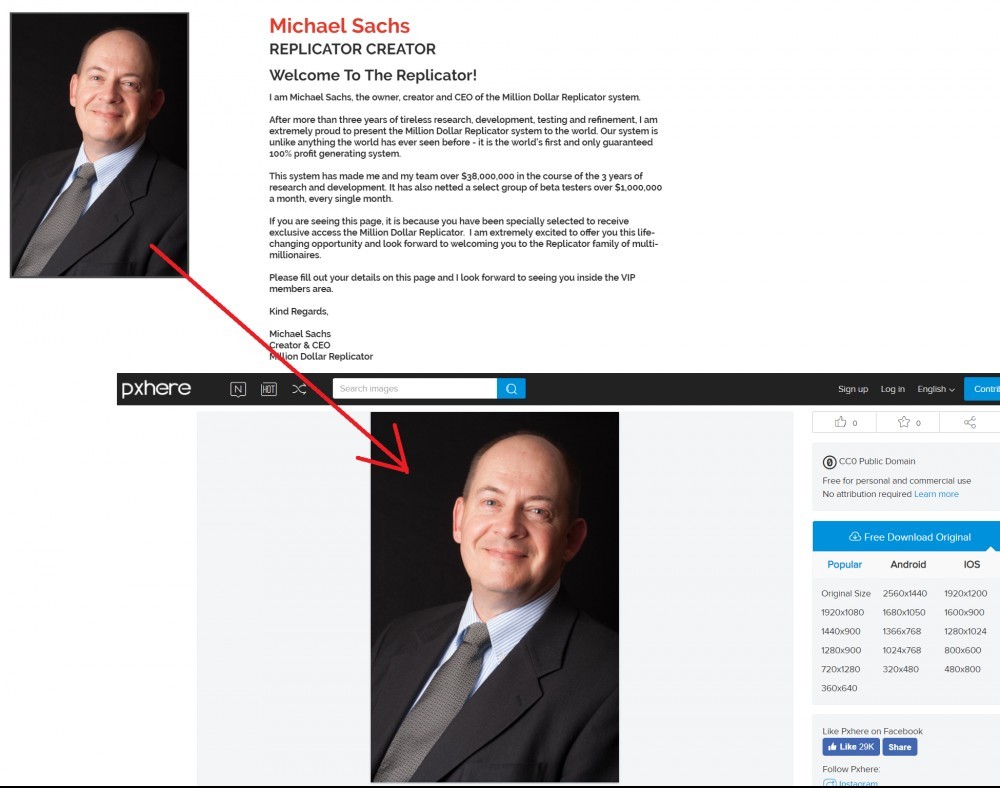The width and height of the screenshot is (1000, 788).
Task: Open the HOT images icon
Action: pyautogui.click(x=268, y=389)
